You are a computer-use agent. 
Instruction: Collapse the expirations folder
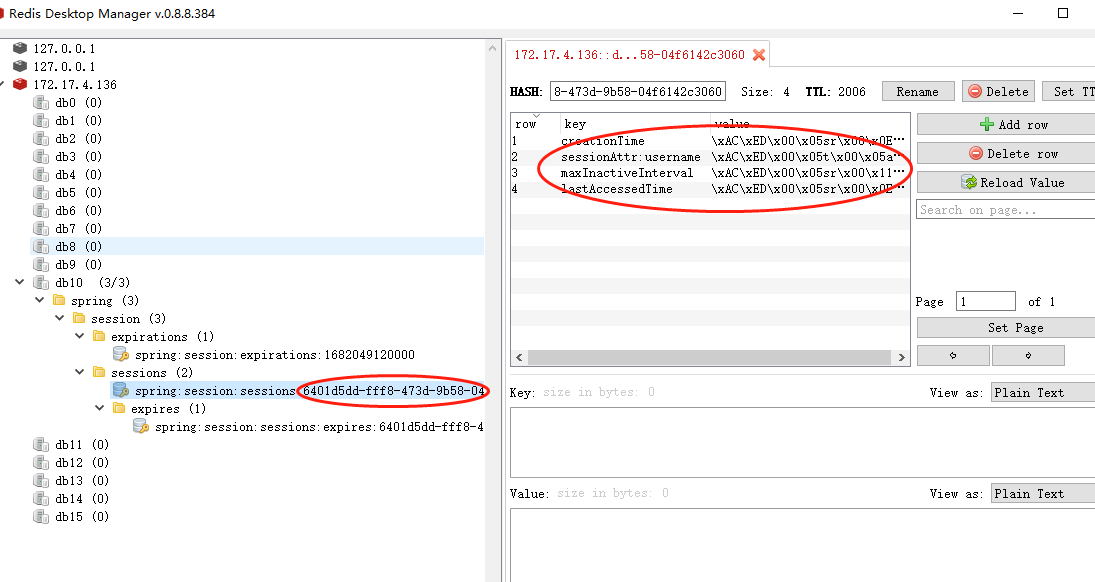point(82,337)
